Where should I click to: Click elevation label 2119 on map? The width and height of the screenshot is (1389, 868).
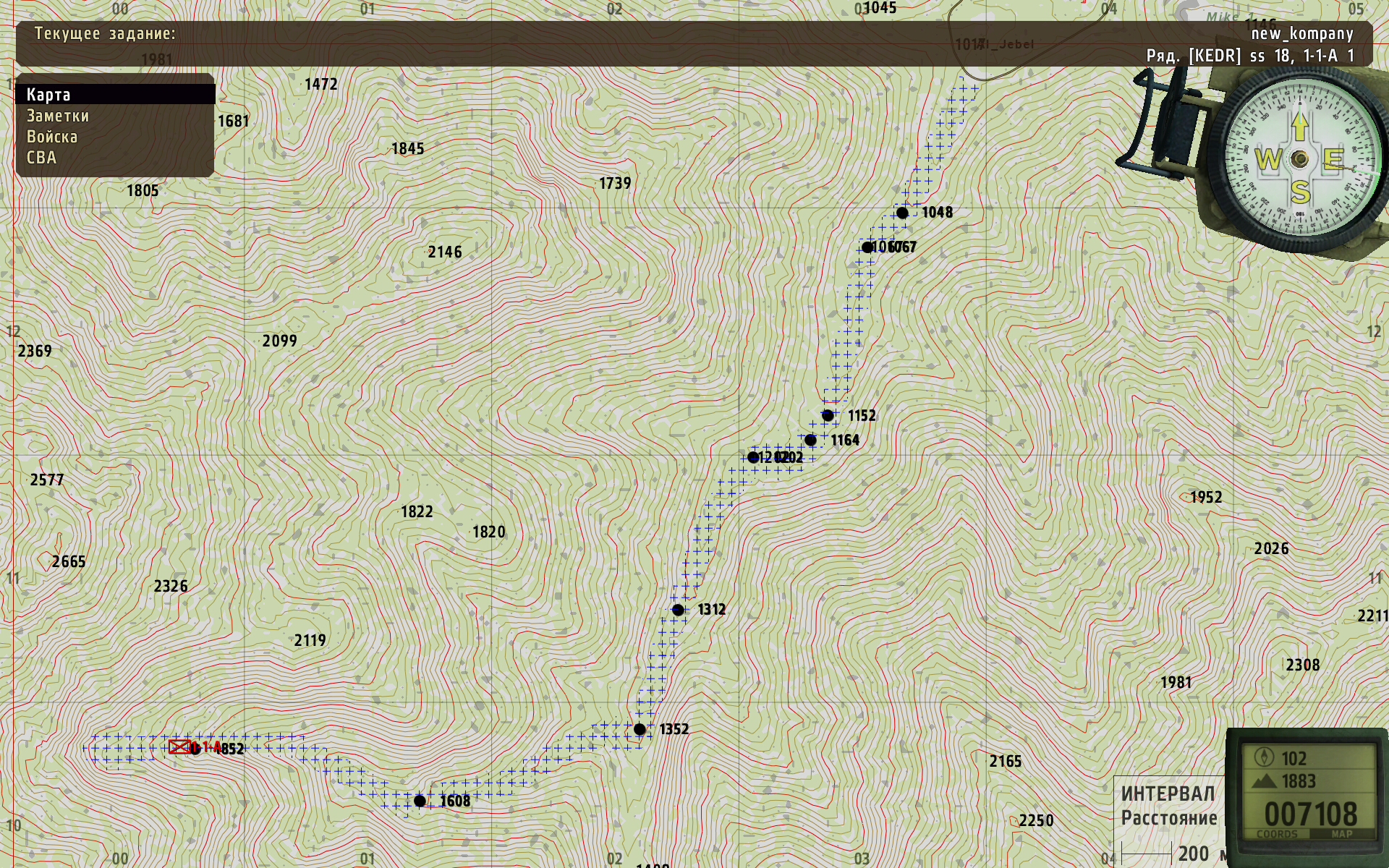310,641
